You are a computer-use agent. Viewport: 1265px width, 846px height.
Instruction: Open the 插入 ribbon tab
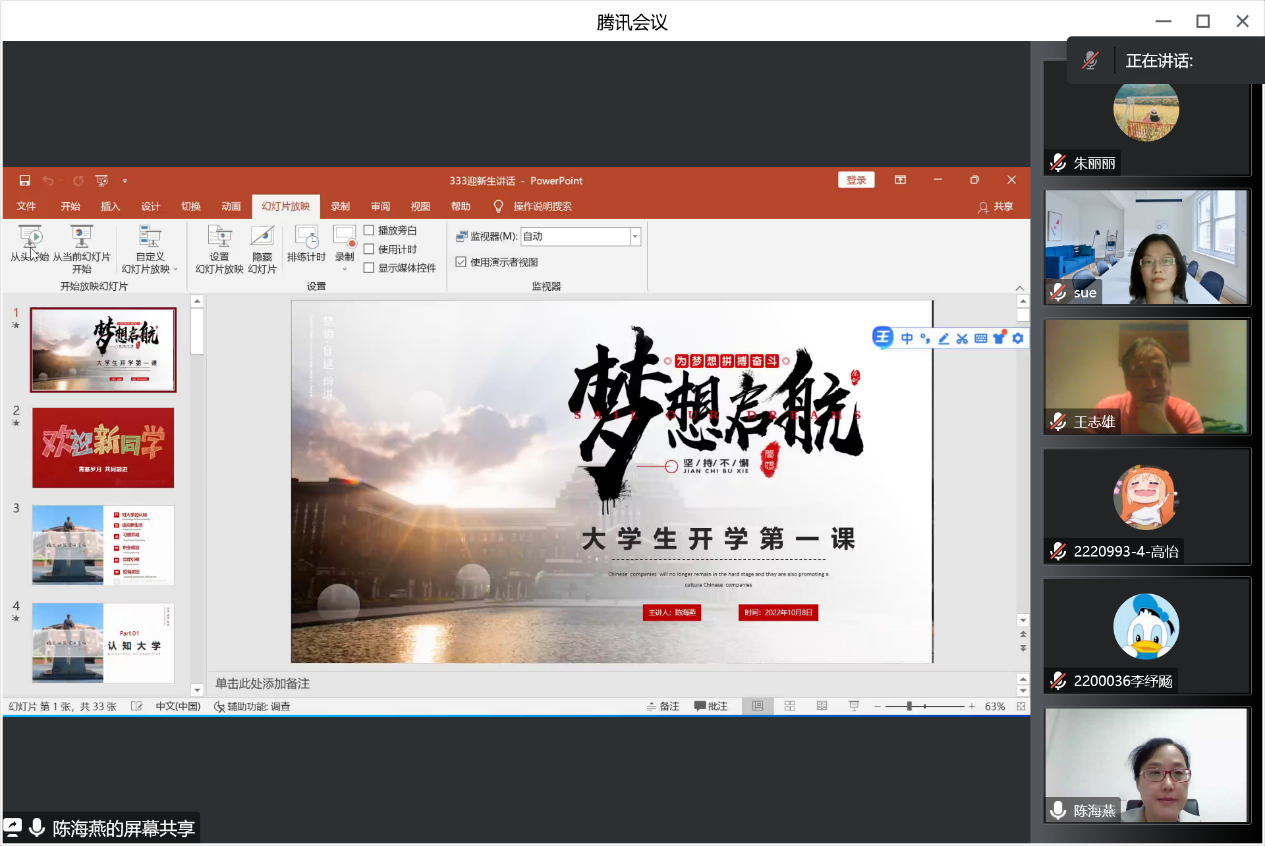[x=110, y=207]
